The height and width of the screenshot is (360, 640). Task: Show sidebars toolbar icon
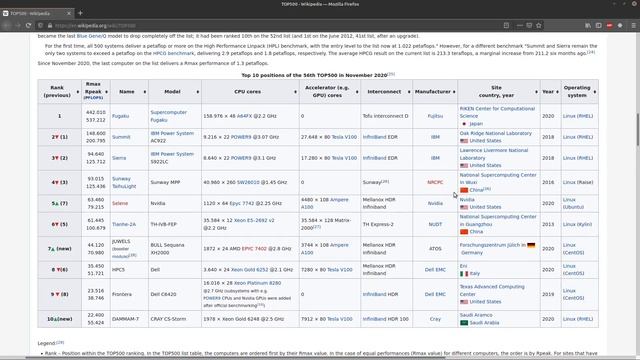(x=598, y=25)
